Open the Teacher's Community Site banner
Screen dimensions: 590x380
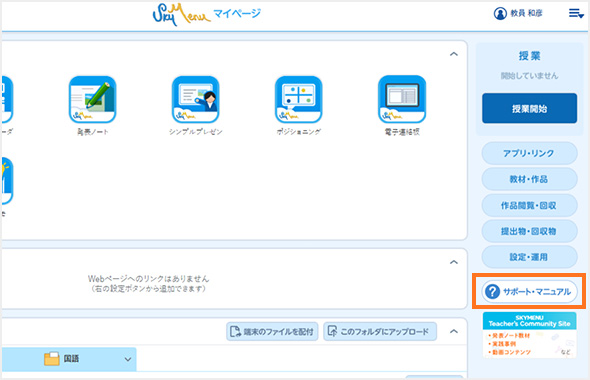click(529, 335)
